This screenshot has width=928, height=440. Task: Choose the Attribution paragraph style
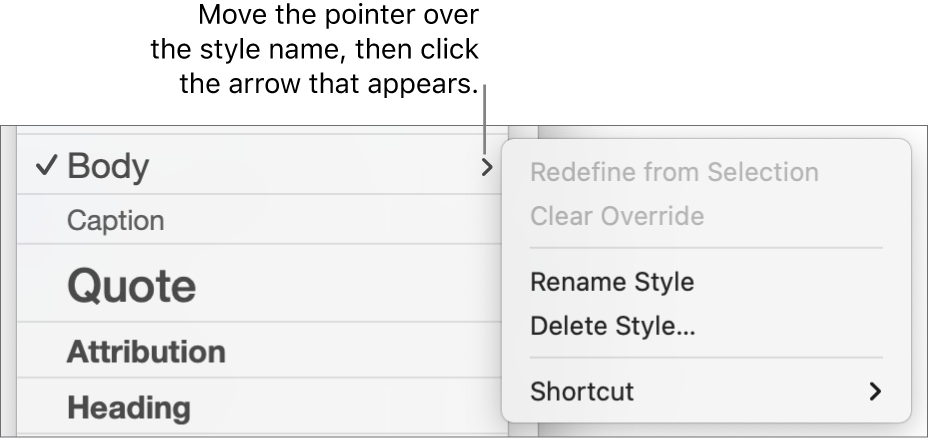tap(146, 352)
